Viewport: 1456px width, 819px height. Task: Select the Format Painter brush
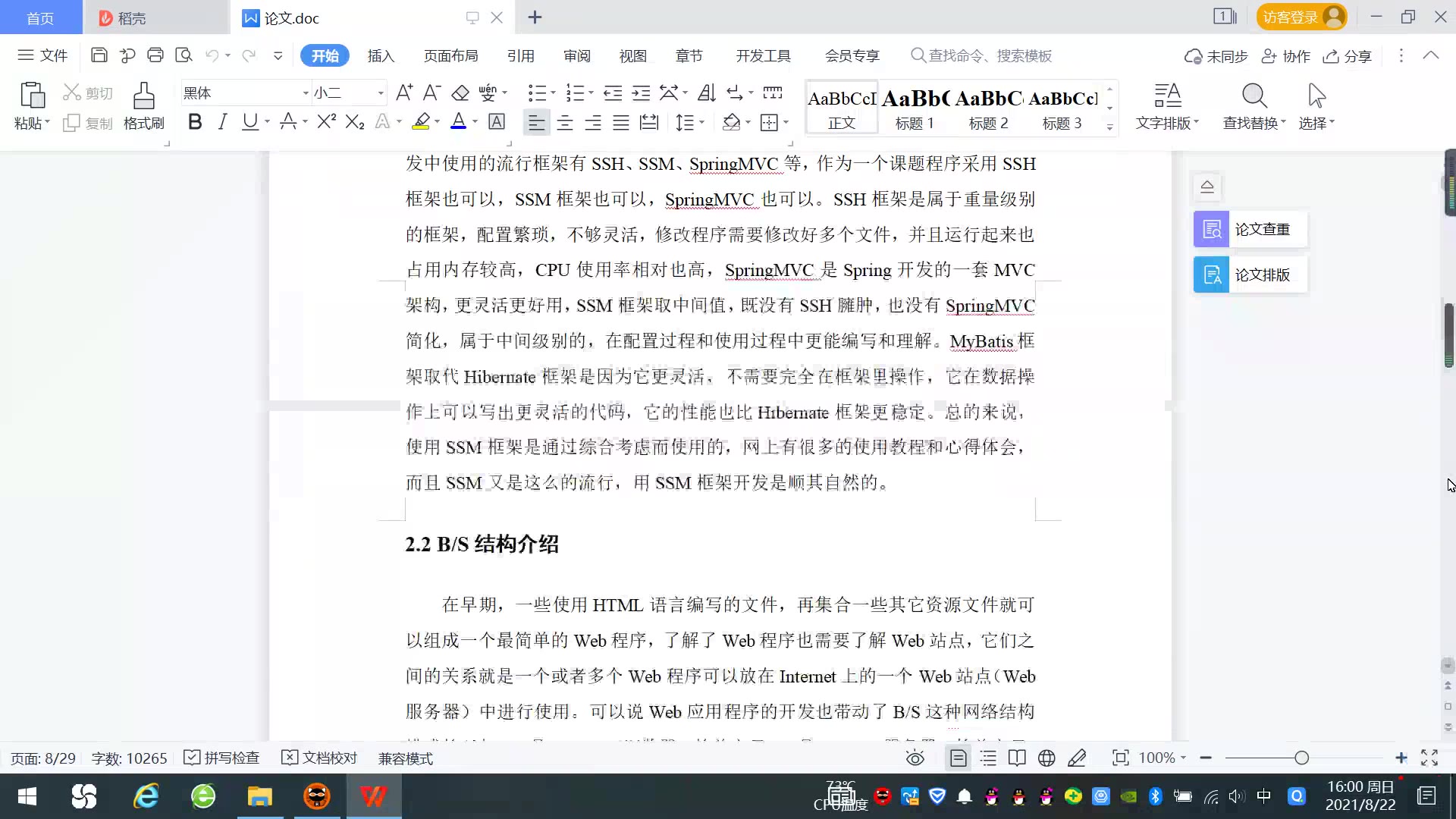pos(143,105)
